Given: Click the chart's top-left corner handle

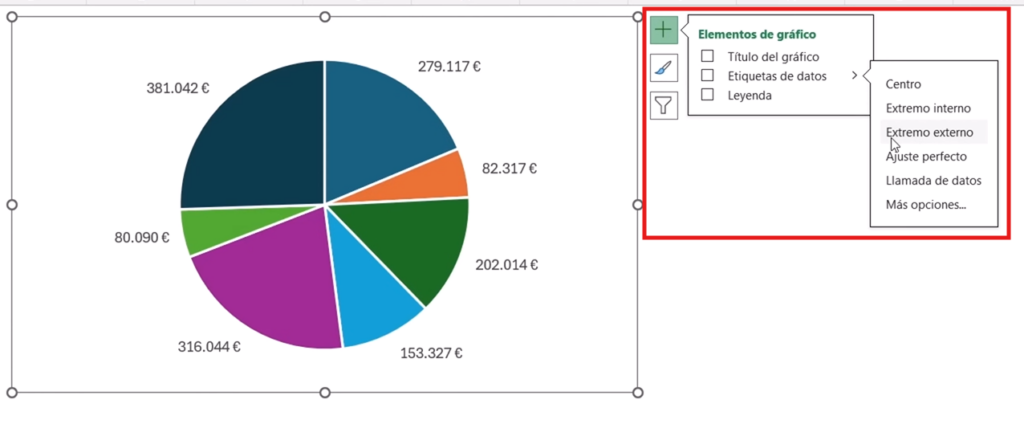Looking at the screenshot, I should (x=11, y=17).
